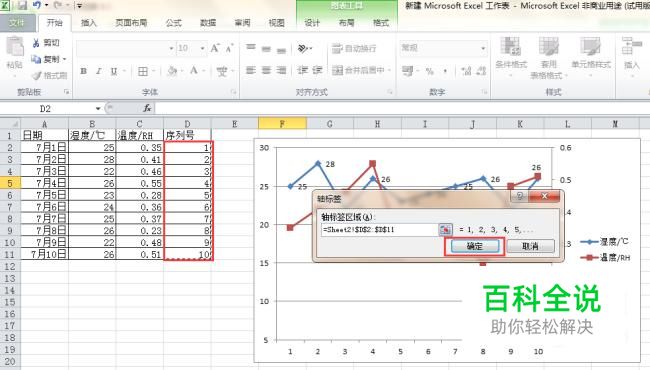
Task: Click the Fill Color bucket icon
Action: click(172, 71)
